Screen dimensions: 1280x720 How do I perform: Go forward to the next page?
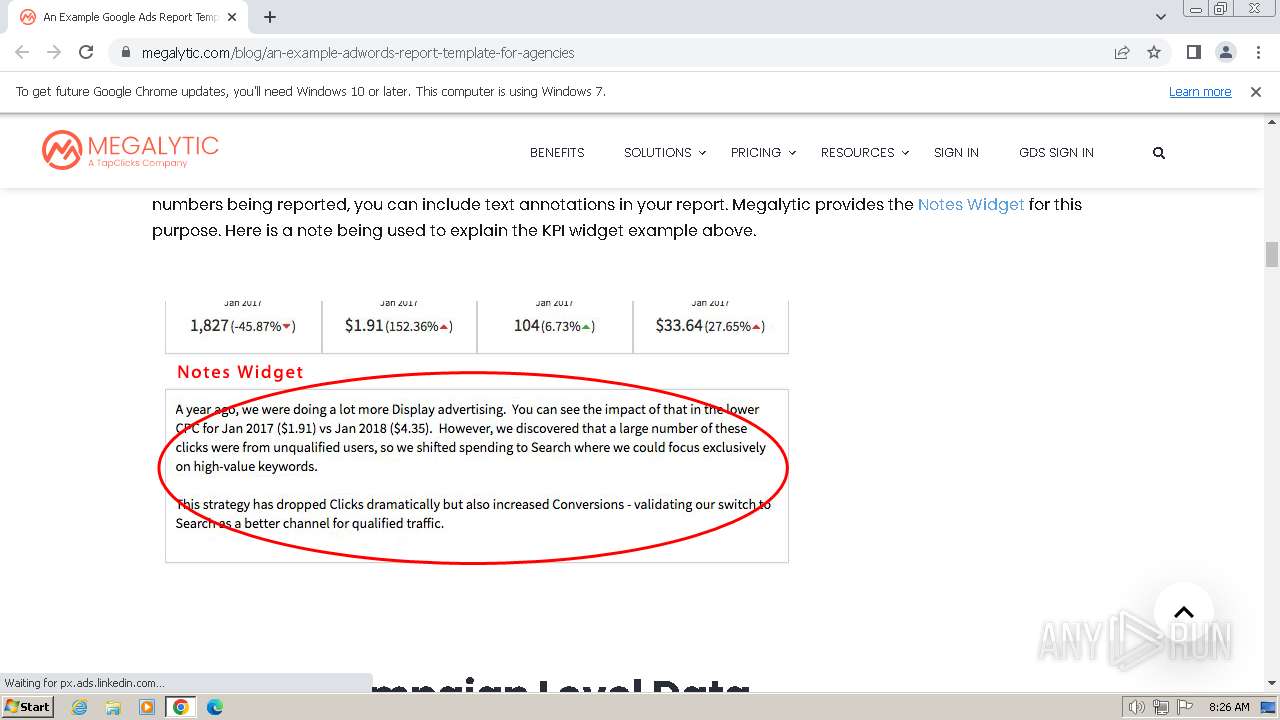(54, 52)
